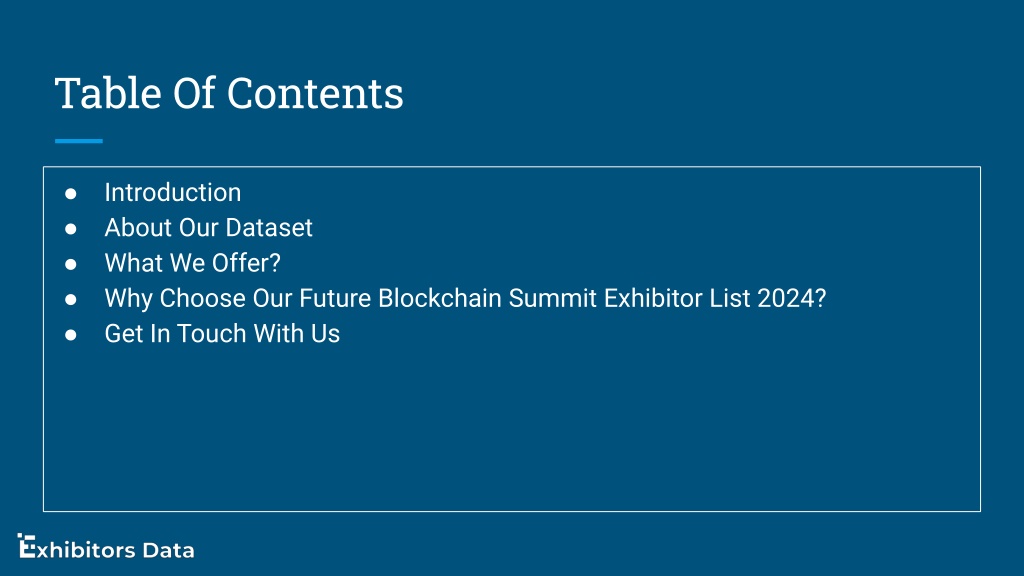Go to the What We Offer? entry

coord(193,263)
